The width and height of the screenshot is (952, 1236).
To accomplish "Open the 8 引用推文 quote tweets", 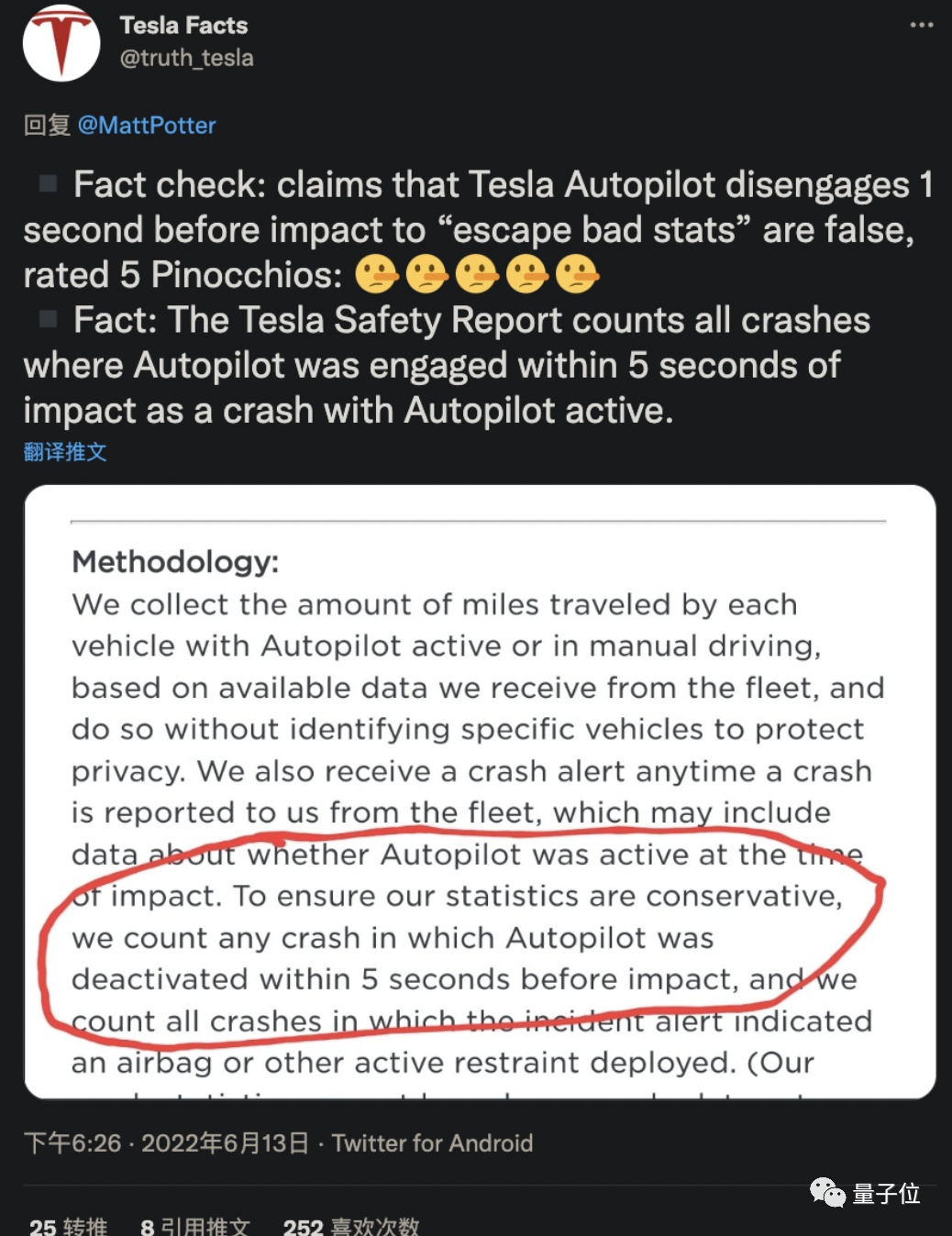I will tap(194, 1224).
